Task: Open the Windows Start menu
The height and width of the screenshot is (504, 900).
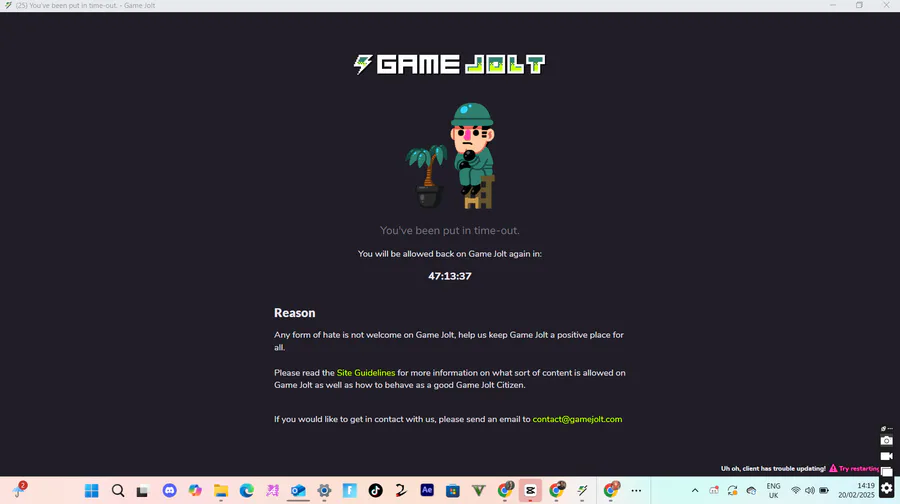Action: 91,490
